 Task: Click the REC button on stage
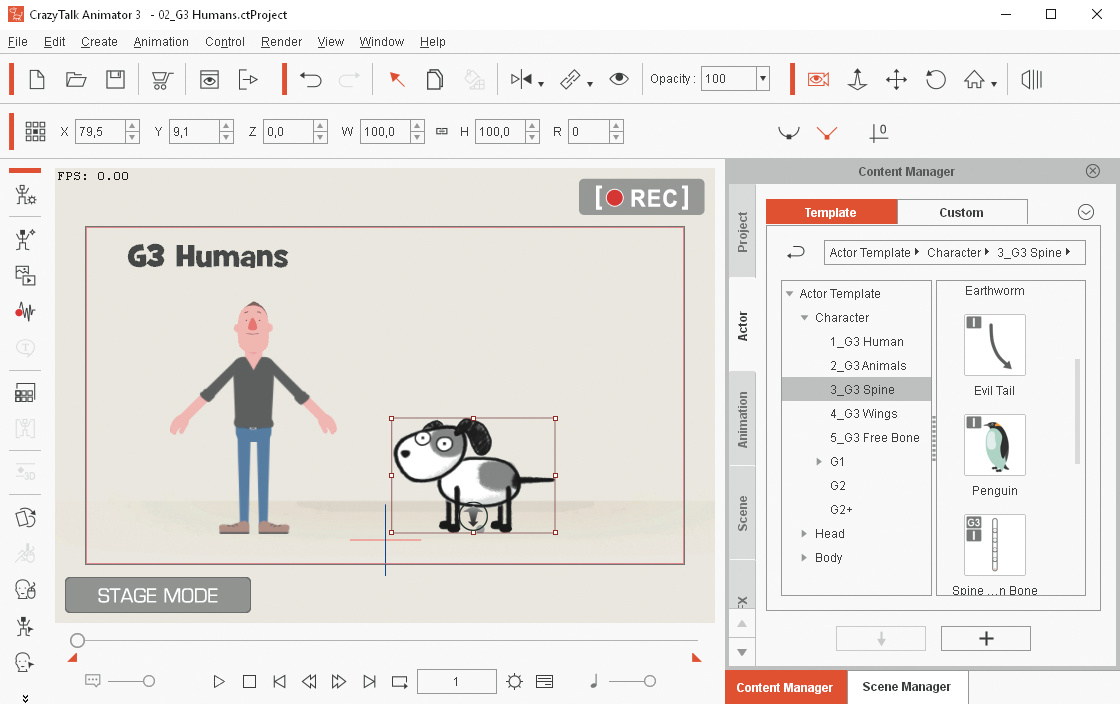pyautogui.click(x=641, y=198)
